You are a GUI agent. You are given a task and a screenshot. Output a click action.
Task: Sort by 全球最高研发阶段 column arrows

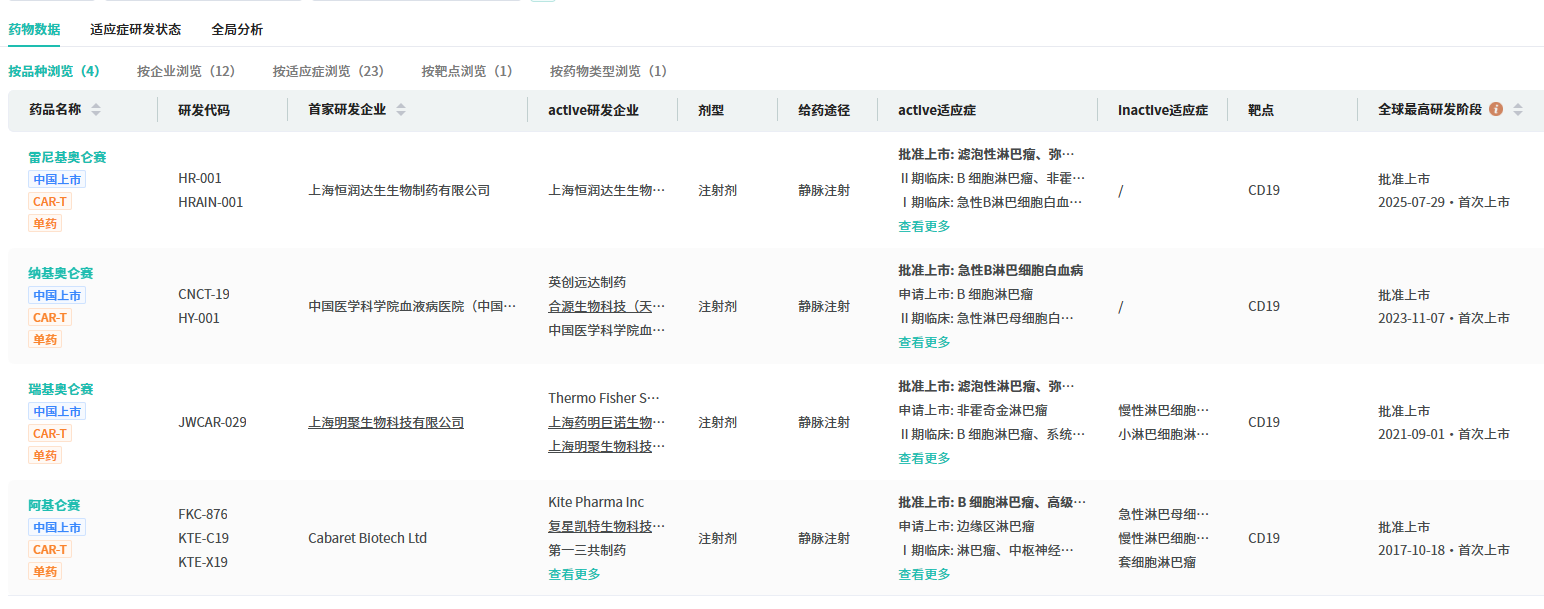coord(1518,110)
